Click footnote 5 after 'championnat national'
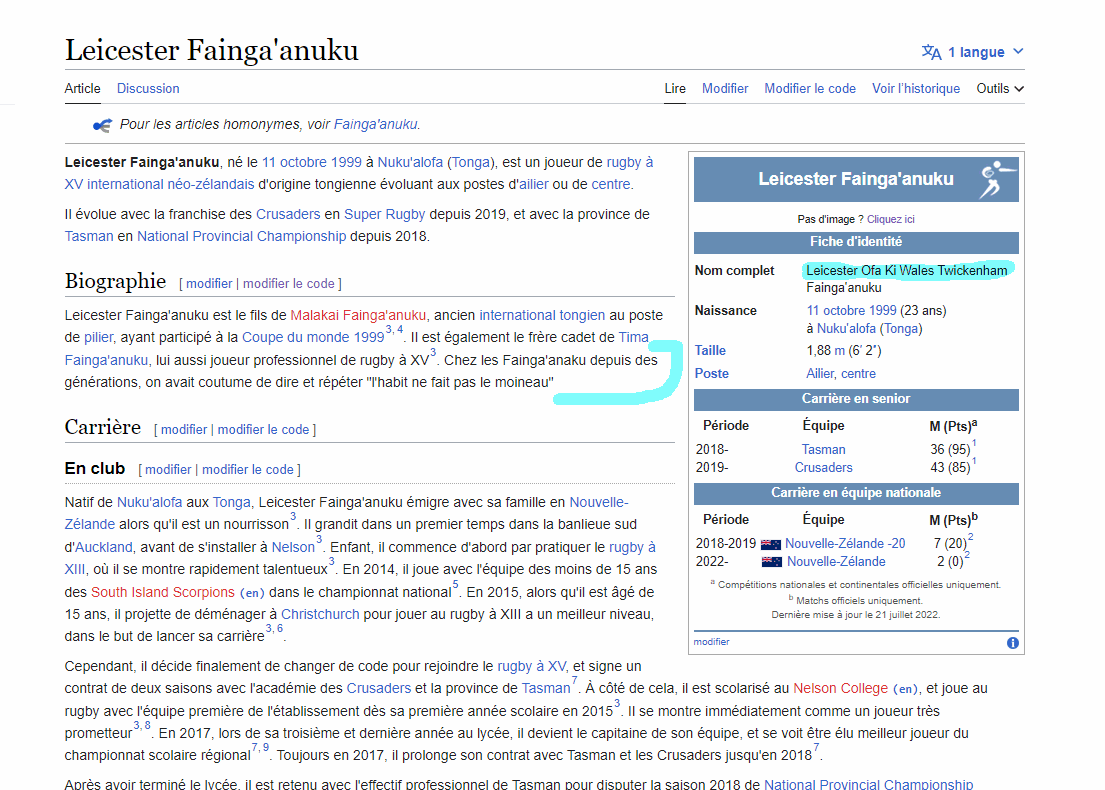The height and width of the screenshot is (790, 1105). [x=455, y=584]
